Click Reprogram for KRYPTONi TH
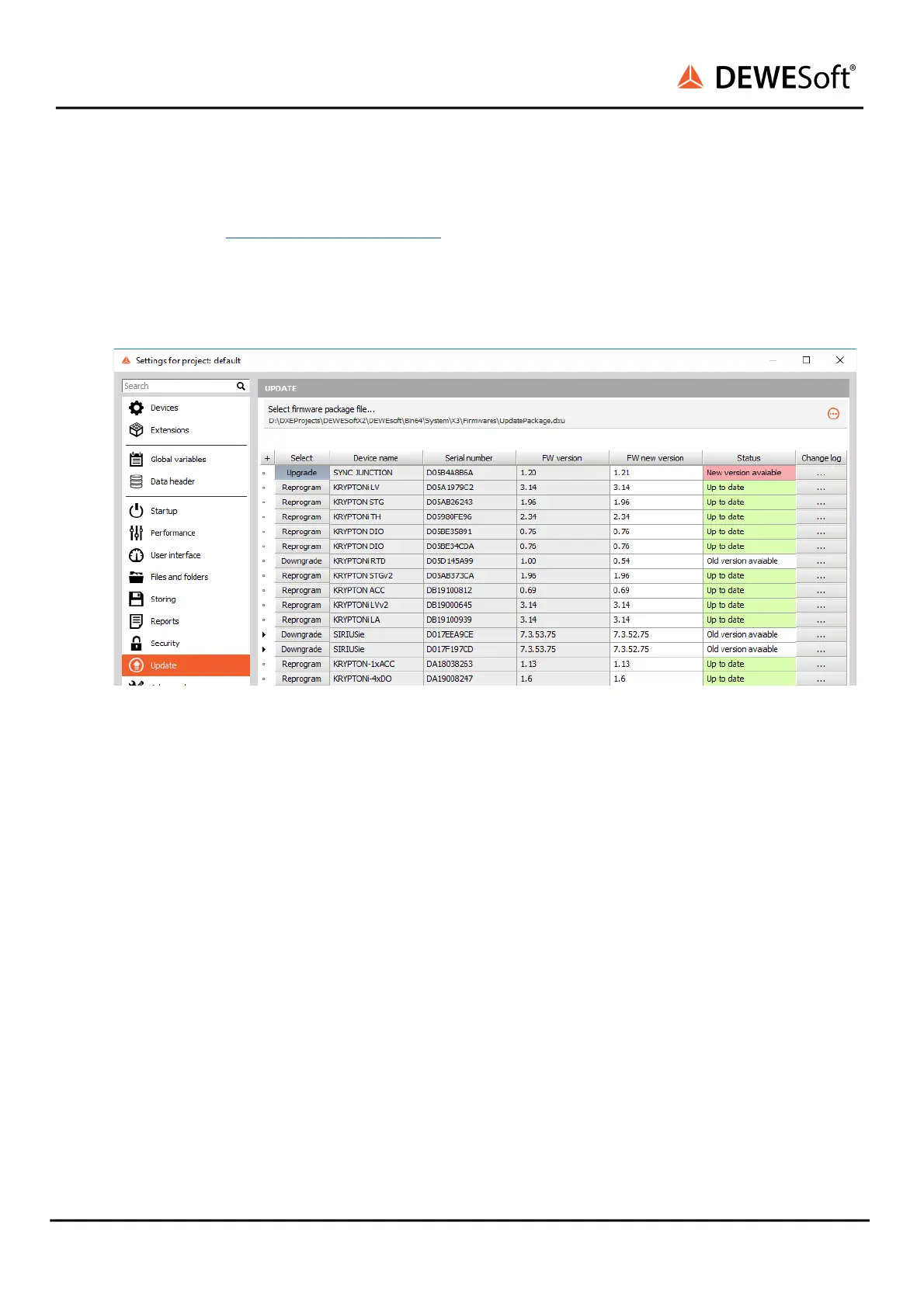 302,517
